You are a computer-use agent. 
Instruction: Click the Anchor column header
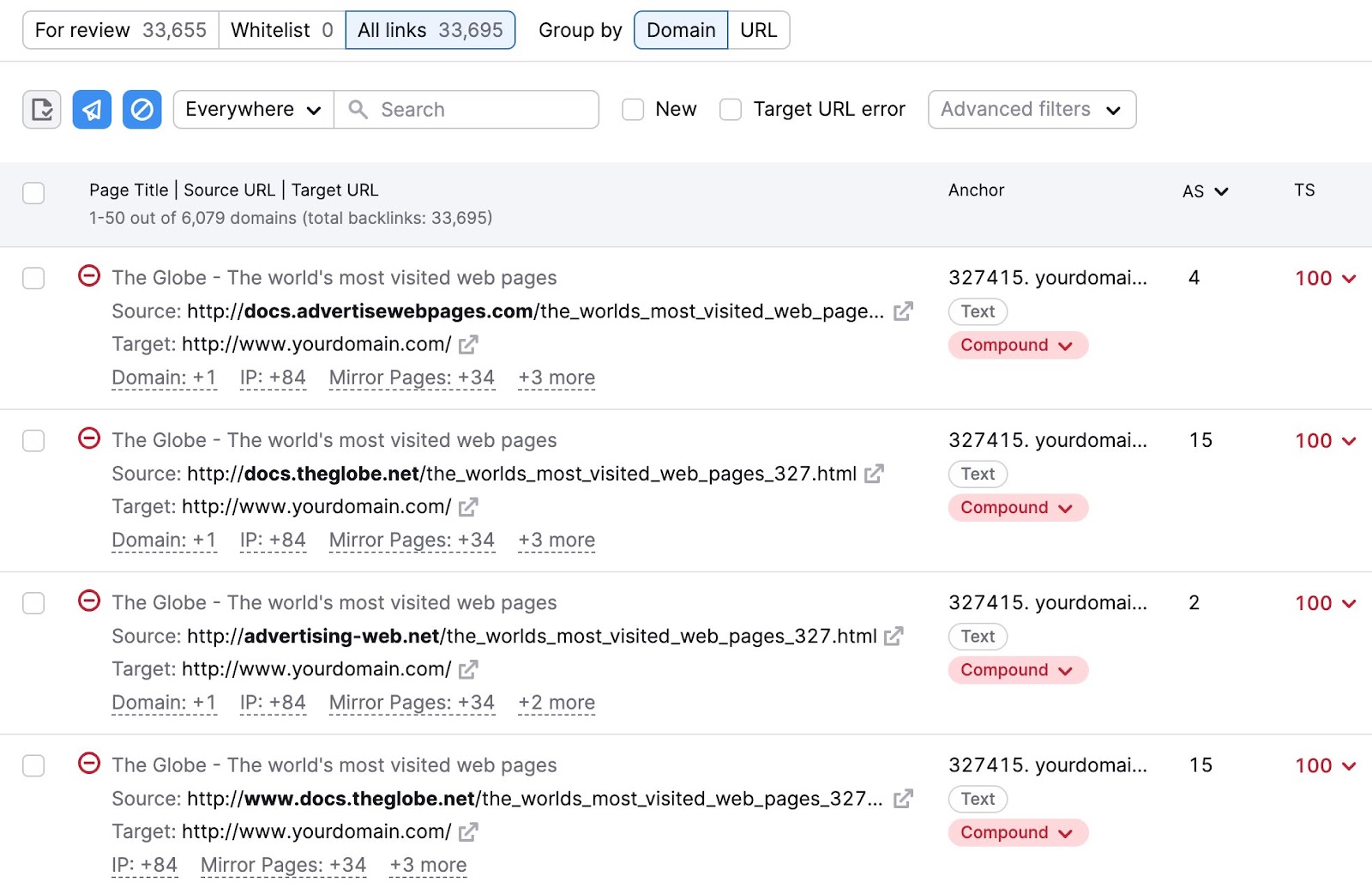[976, 190]
